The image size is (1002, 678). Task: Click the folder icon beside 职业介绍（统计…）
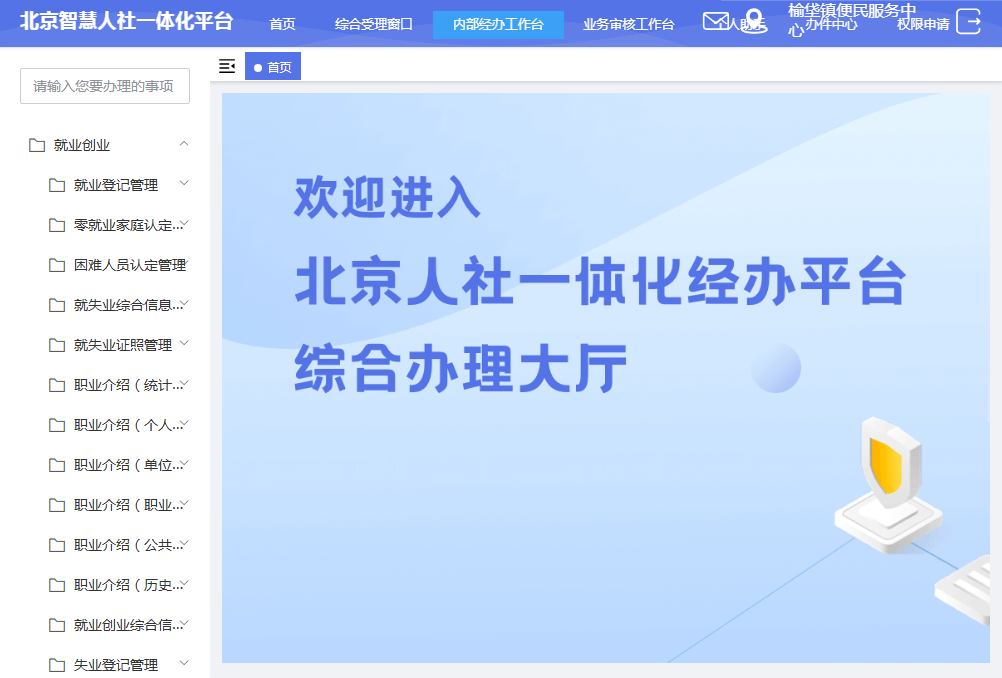pyautogui.click(x=58, y=384)
